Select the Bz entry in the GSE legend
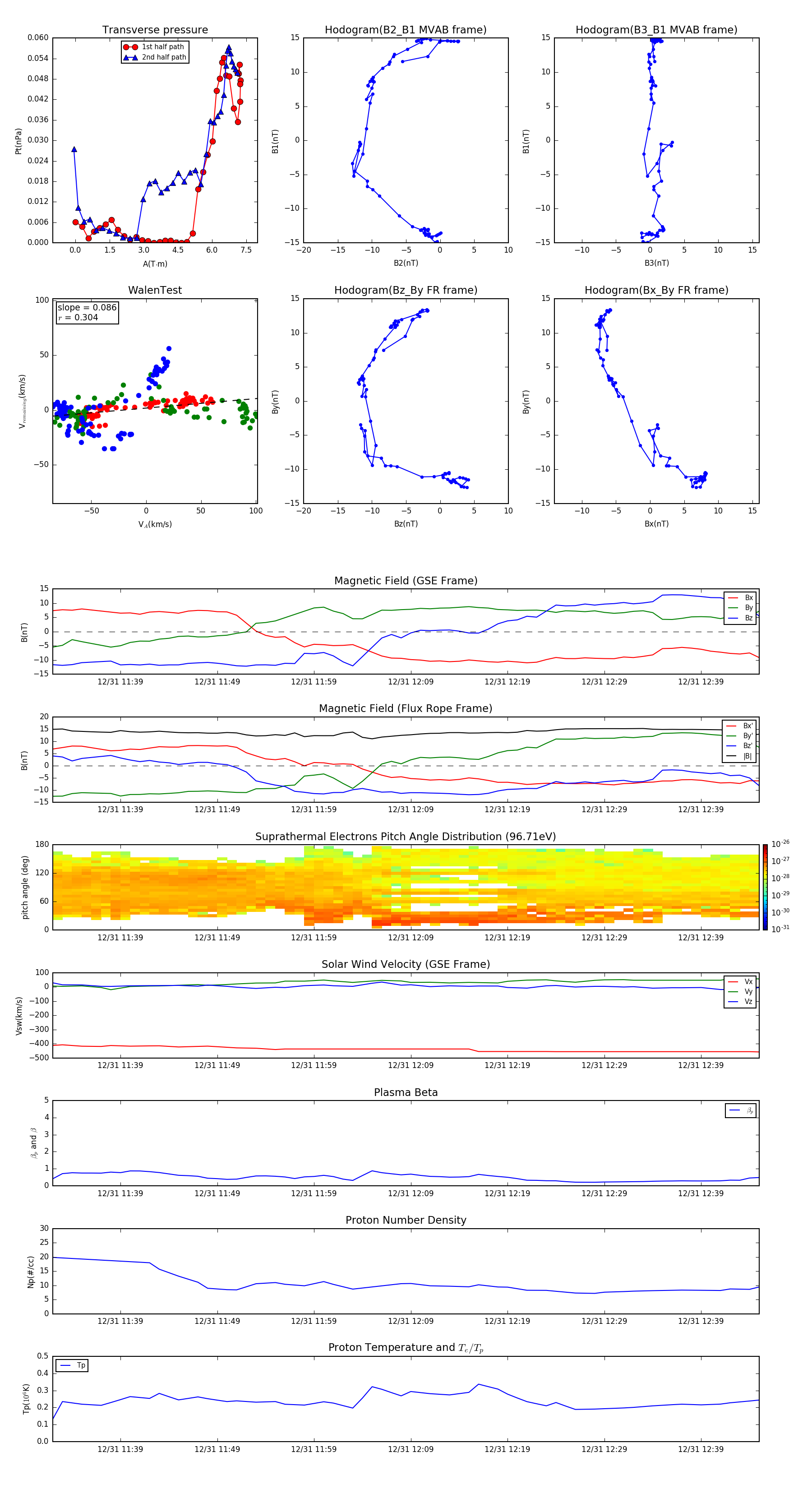 [740, 618]
